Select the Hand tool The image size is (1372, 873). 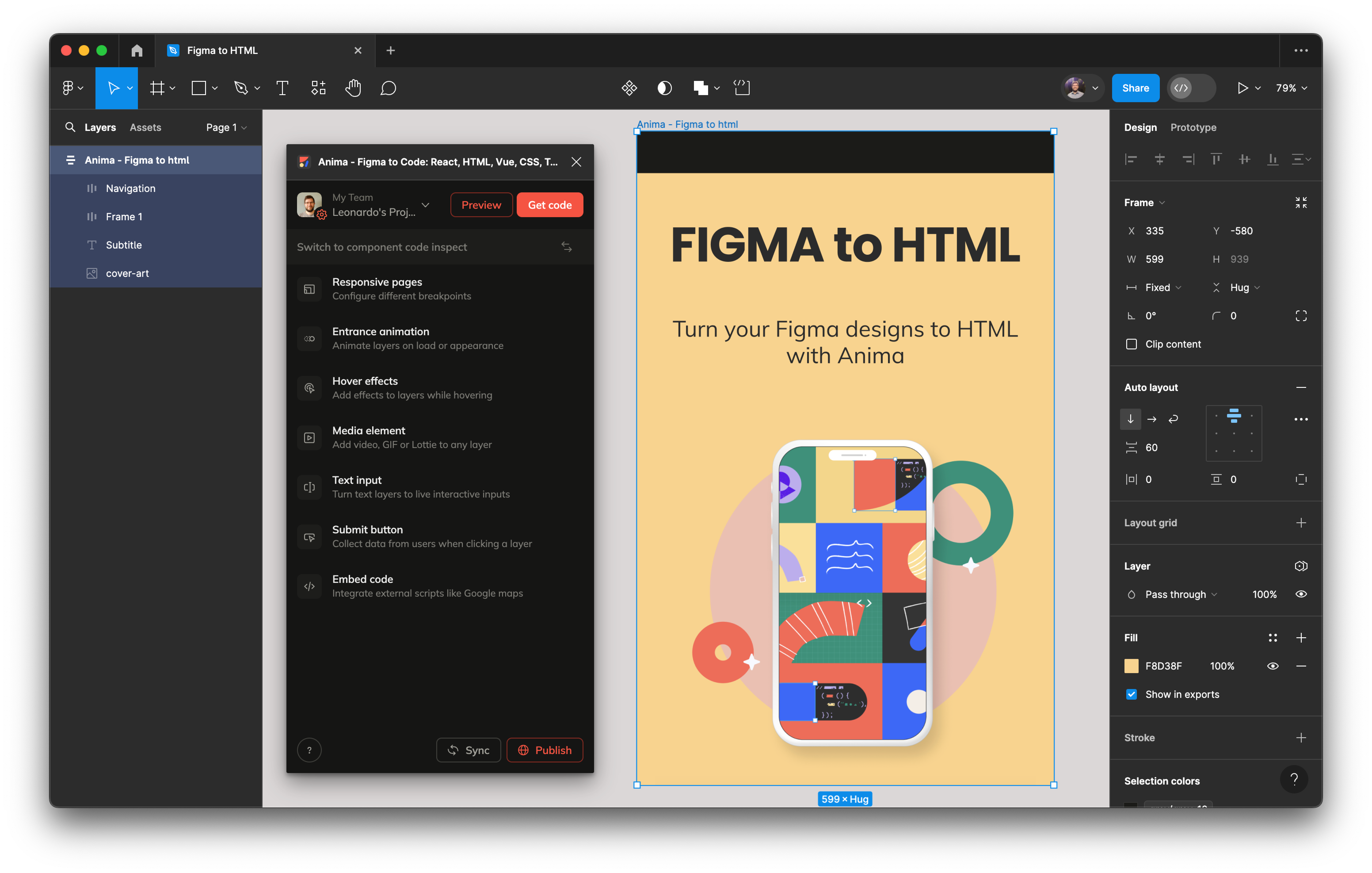pyautogui.click(x=353, y=88)
